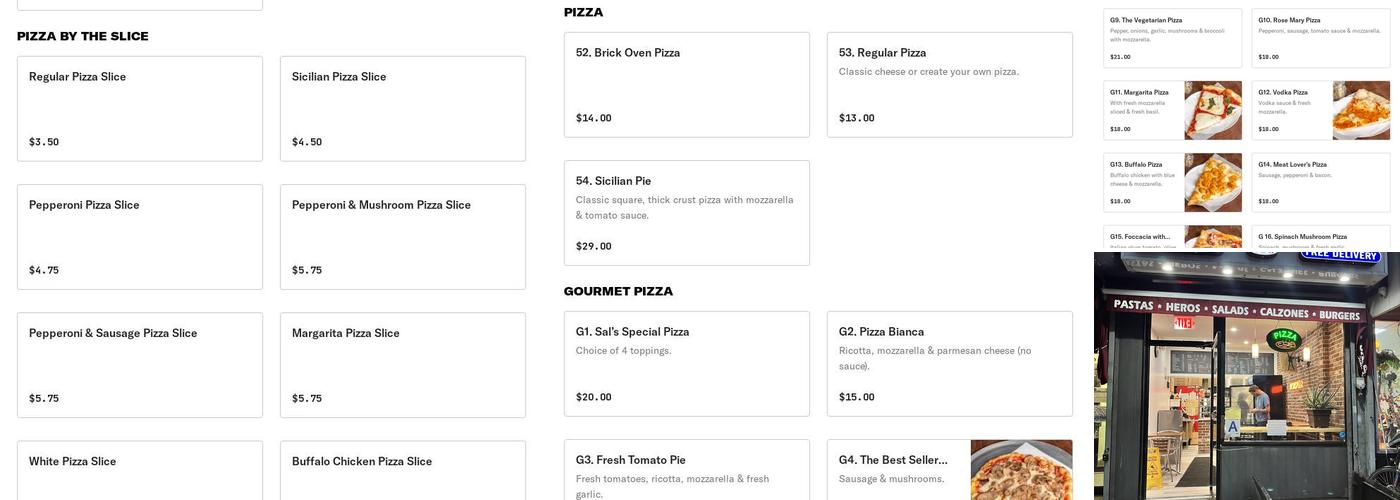Open the pizzeria storefront photo
This screenshot has width=1400, height=500.
[1247, 380]
